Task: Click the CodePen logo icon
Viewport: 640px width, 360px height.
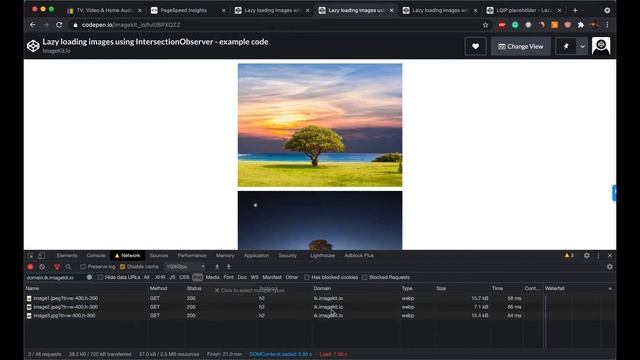Action: 33,46
